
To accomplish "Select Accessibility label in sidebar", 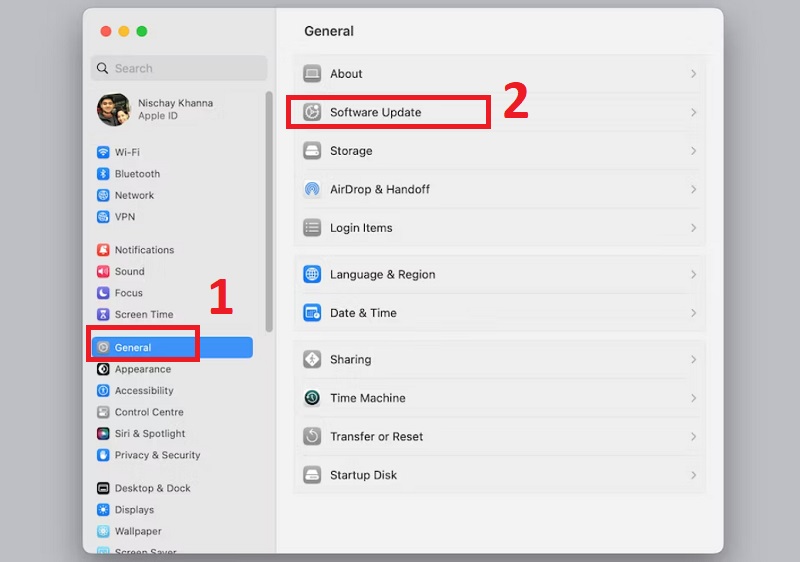I will [144, 391].
